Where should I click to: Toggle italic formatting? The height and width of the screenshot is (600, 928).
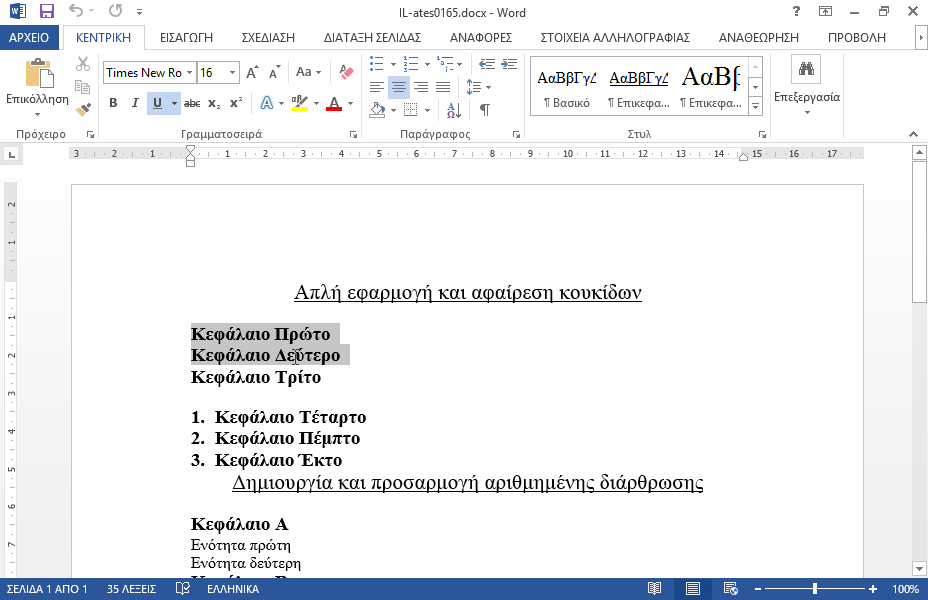[x=135, y=104]
